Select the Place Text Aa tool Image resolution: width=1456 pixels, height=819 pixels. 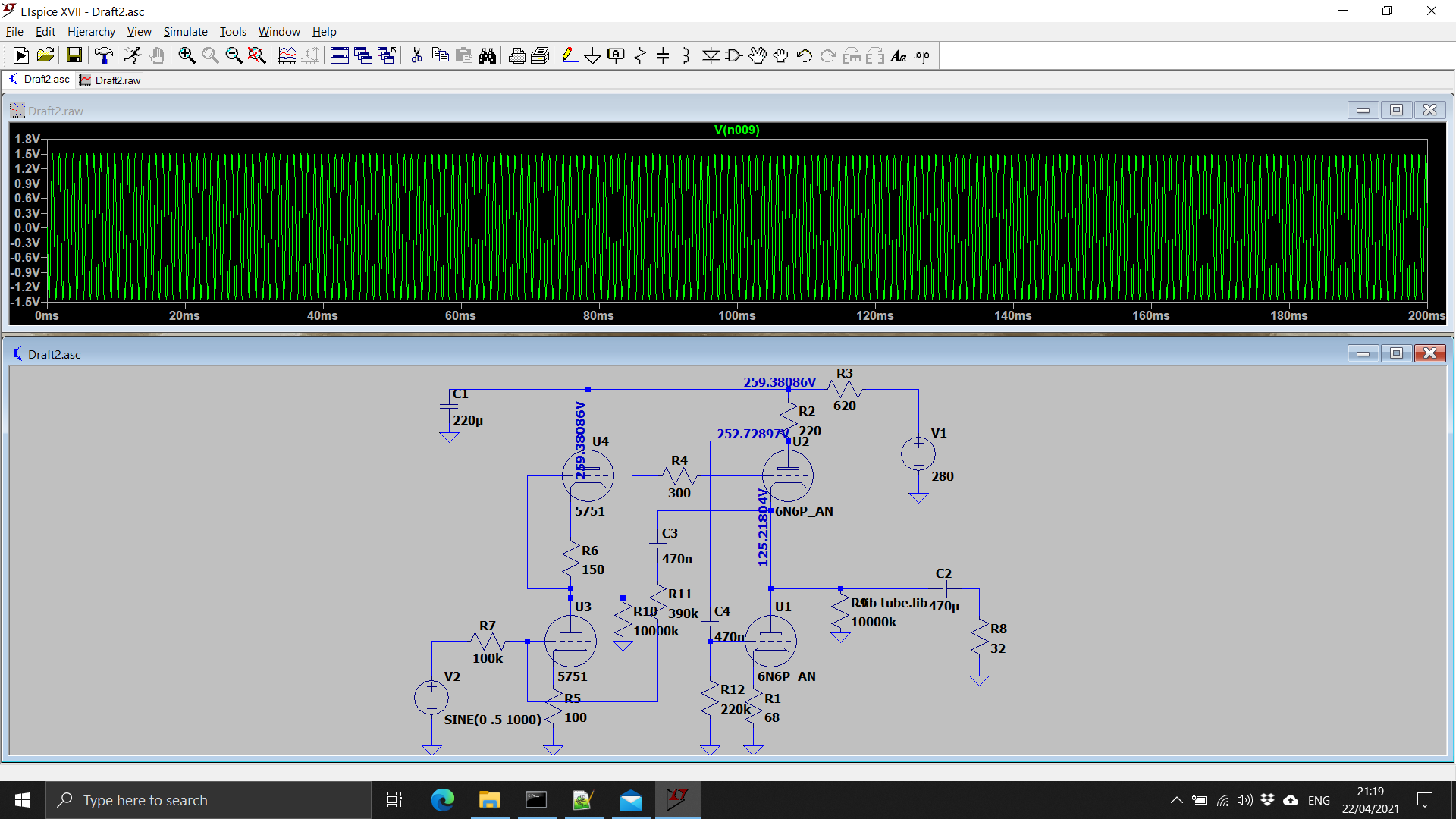899,55
